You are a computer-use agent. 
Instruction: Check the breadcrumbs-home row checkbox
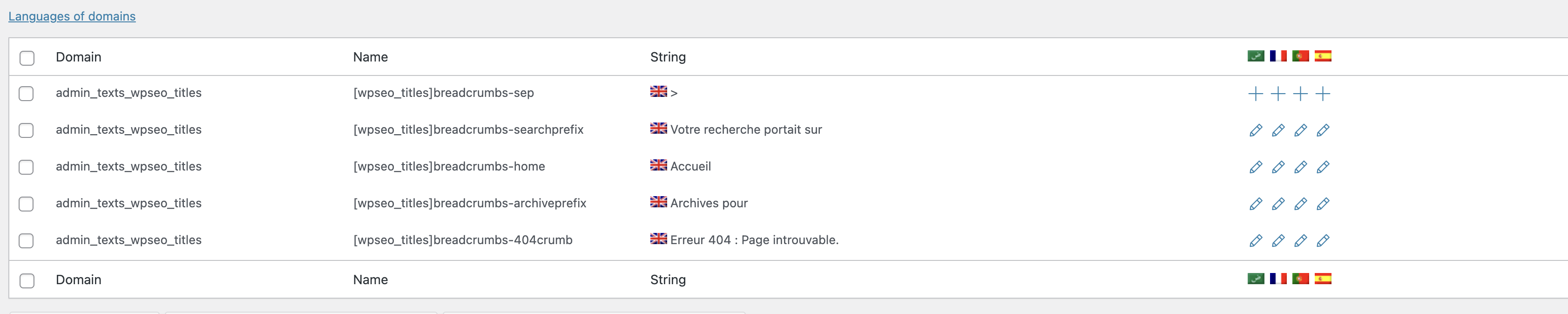point(26,167)
